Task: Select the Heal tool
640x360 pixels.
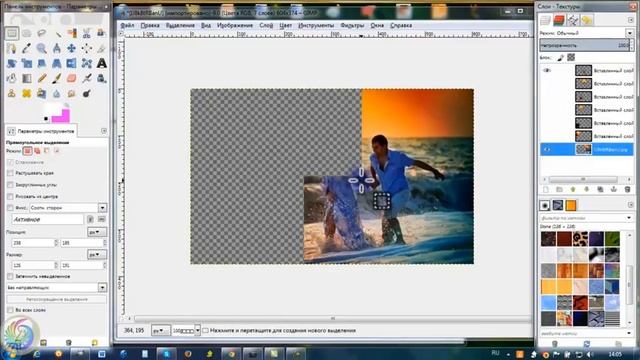Action: pos(27,93)
